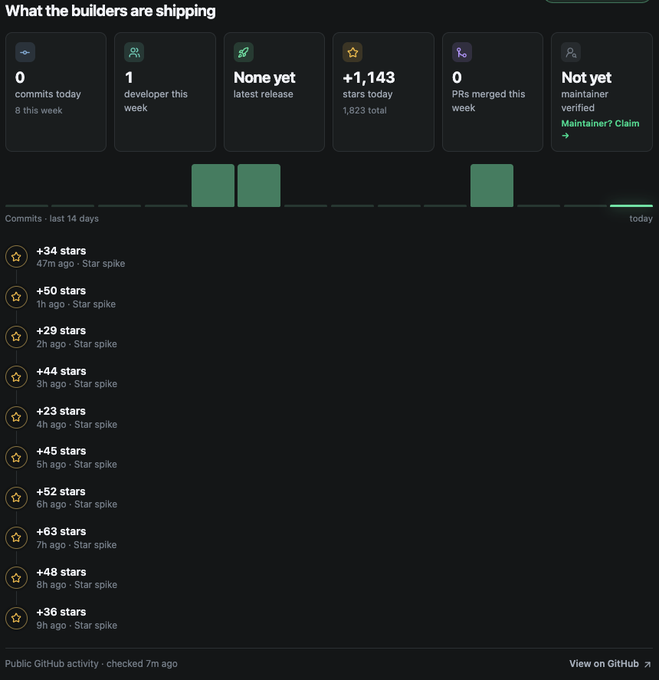Screen dimensions: 659x680
Task: Click the '+50 stars' entry title
Action: 61,291
